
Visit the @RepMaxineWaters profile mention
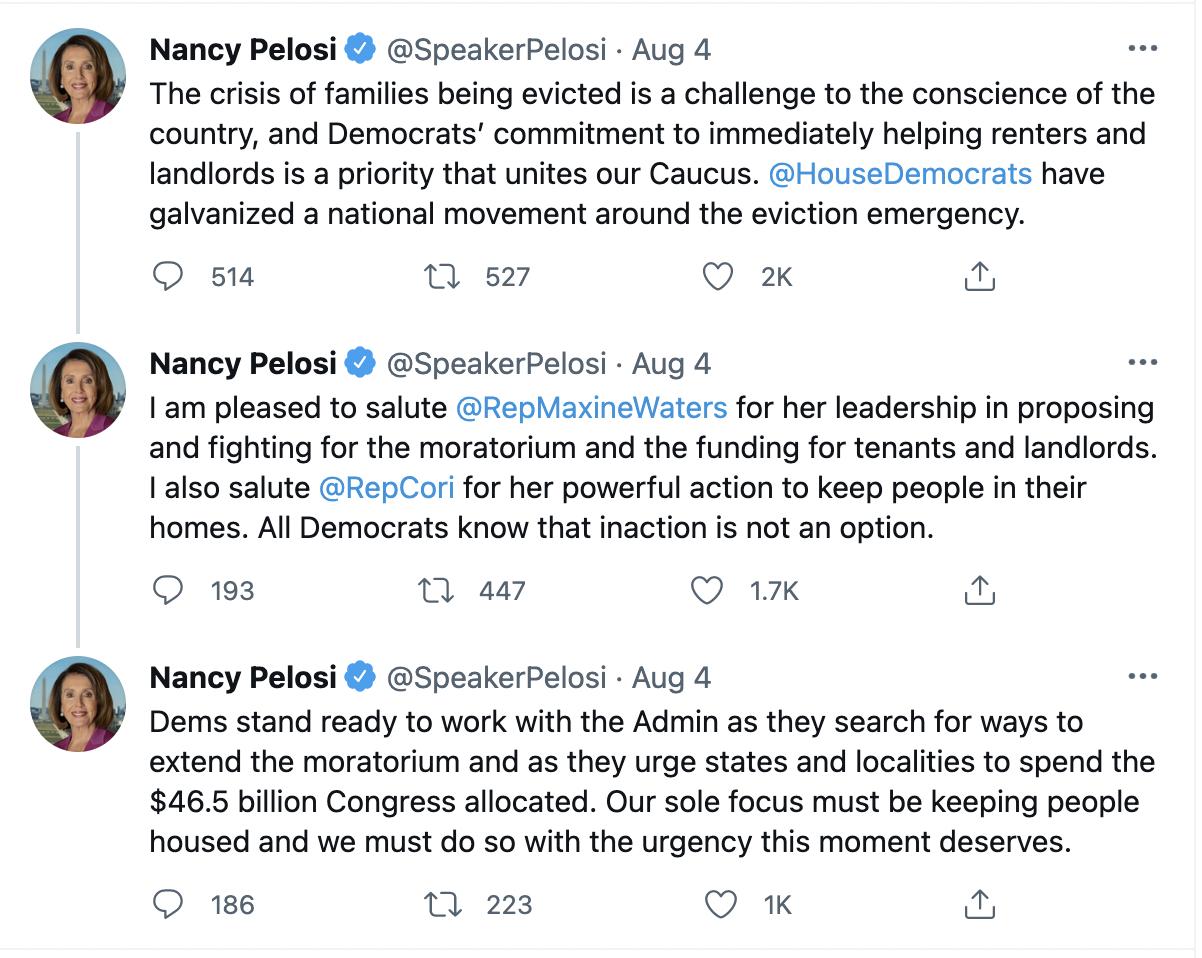point(591,408)
